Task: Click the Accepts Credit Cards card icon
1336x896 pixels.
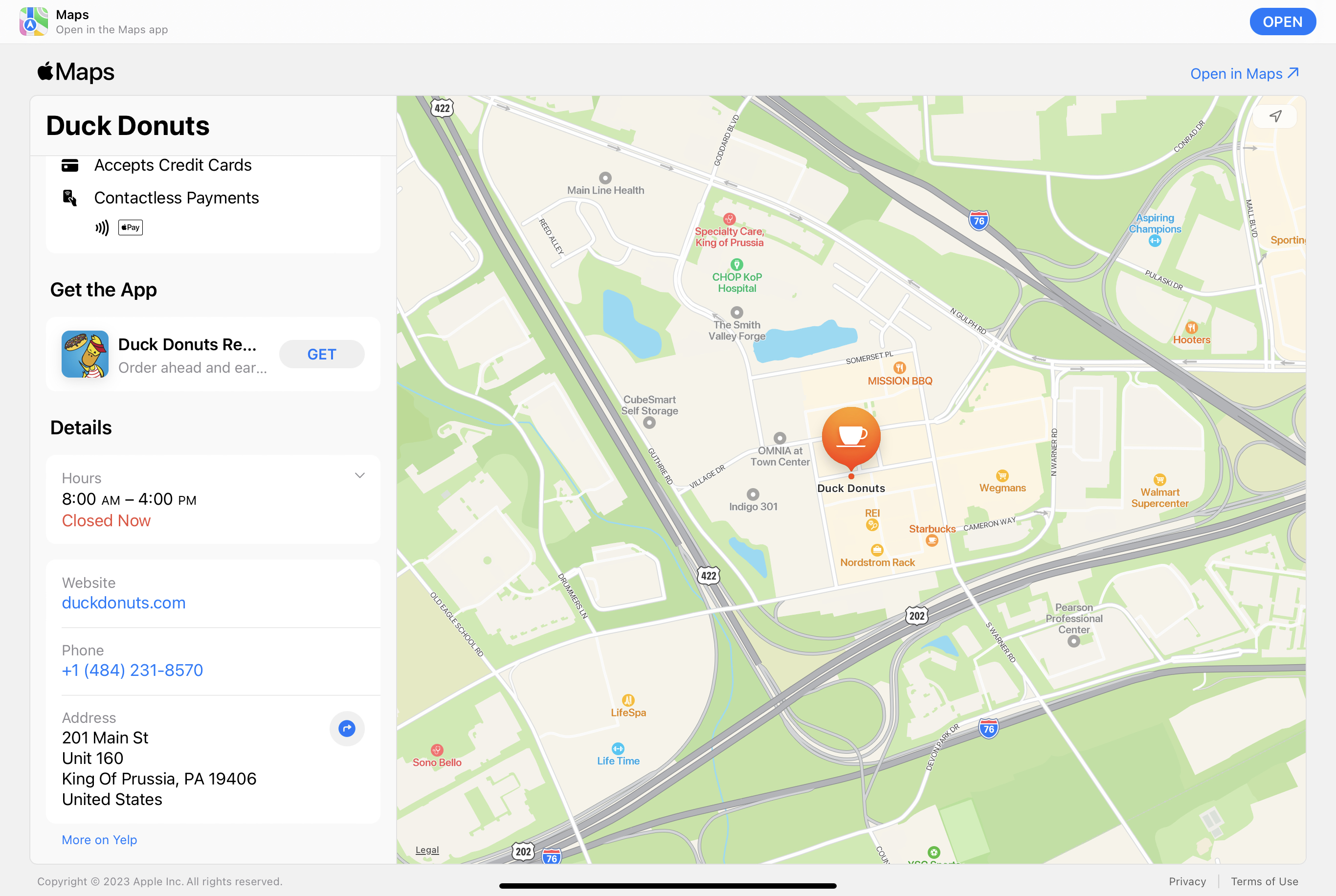Action: pos(69,165)
